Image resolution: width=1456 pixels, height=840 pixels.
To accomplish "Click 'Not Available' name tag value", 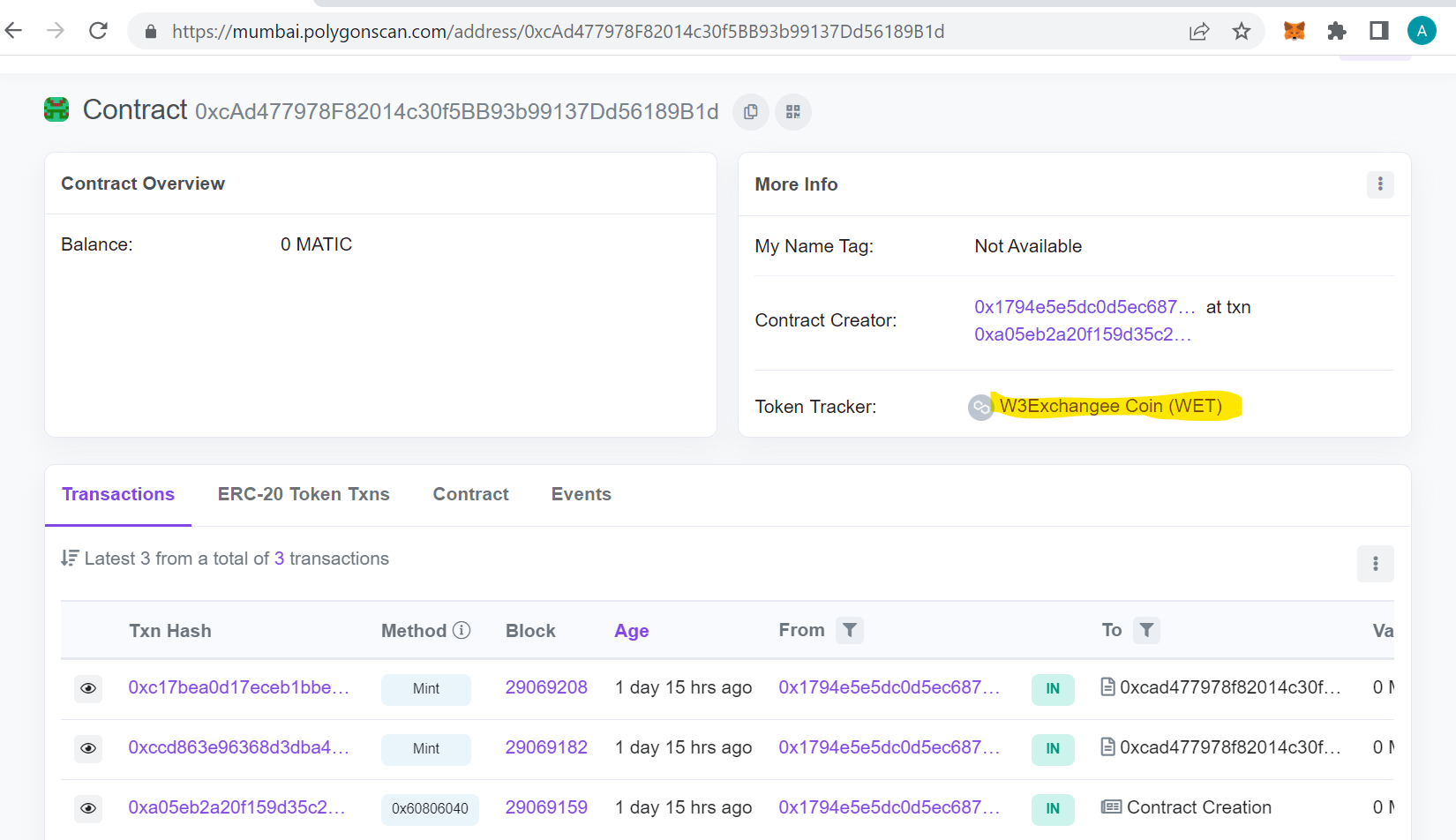I will point(1028,246).
